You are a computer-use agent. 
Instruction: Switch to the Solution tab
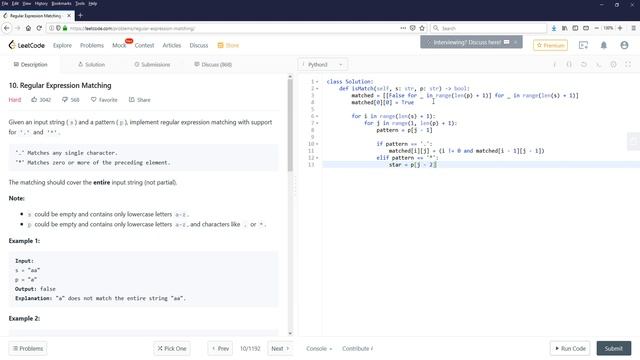tap(91, 64)
